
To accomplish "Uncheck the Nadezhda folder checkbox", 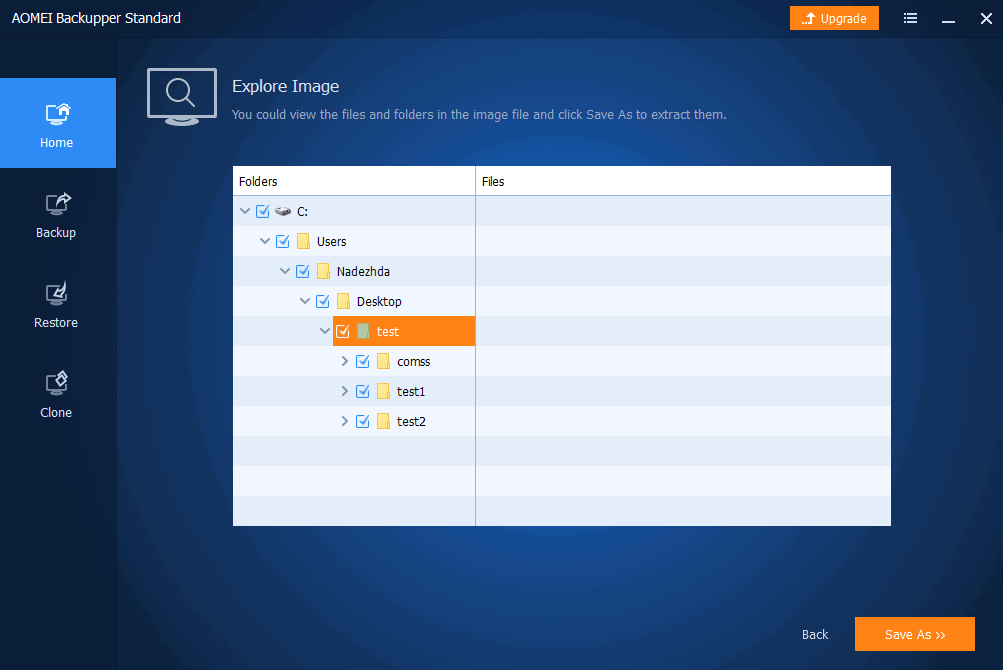I will click(x=303, y=271).
